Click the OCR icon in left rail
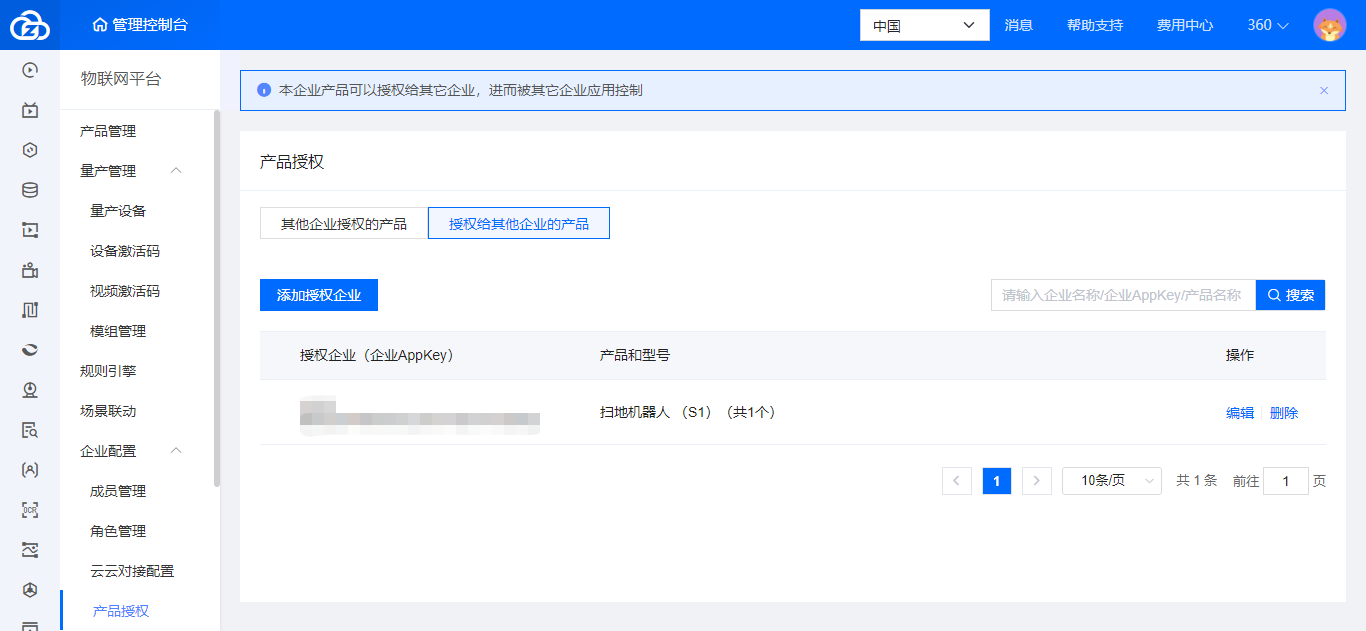This screenshot has width=1366, height=631. [x=30, y=510]
